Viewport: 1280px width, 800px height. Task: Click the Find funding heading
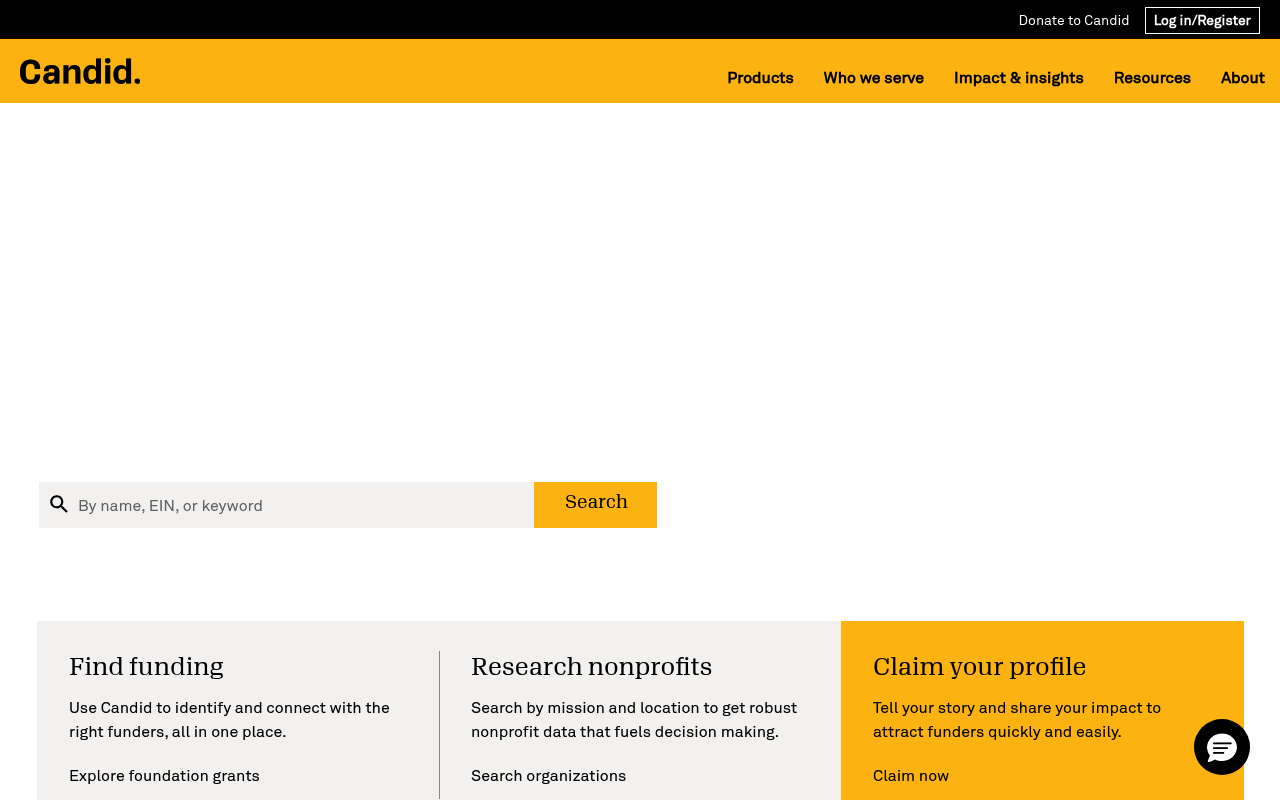pos(146,667)
